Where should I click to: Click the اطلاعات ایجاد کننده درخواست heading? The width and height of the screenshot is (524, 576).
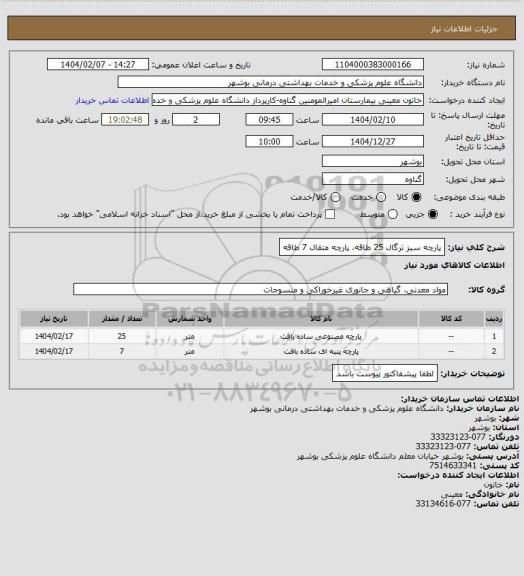[458, 475]
